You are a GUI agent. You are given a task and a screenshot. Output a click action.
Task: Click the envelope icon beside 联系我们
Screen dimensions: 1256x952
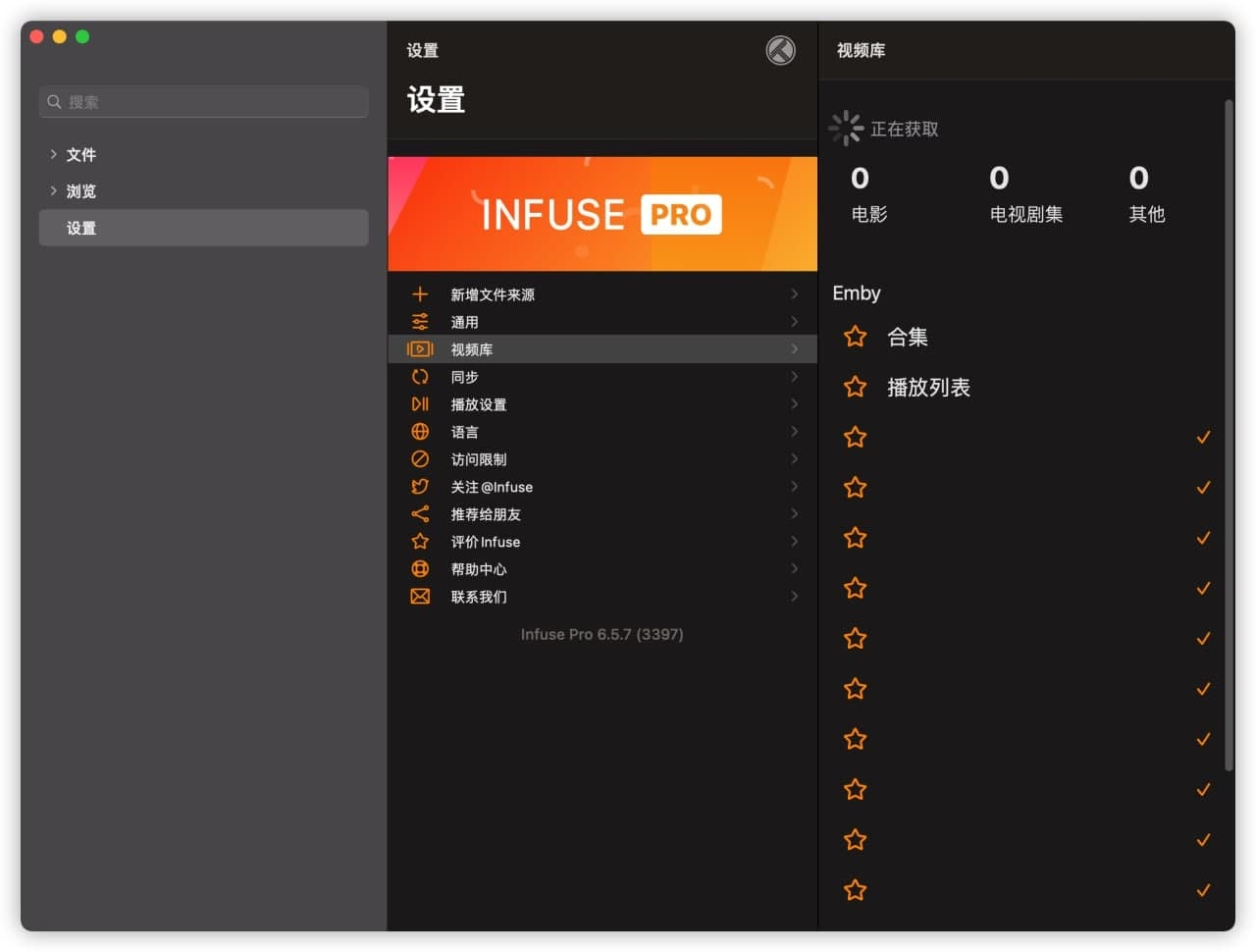pyautogui.click(x=420, y=597)
